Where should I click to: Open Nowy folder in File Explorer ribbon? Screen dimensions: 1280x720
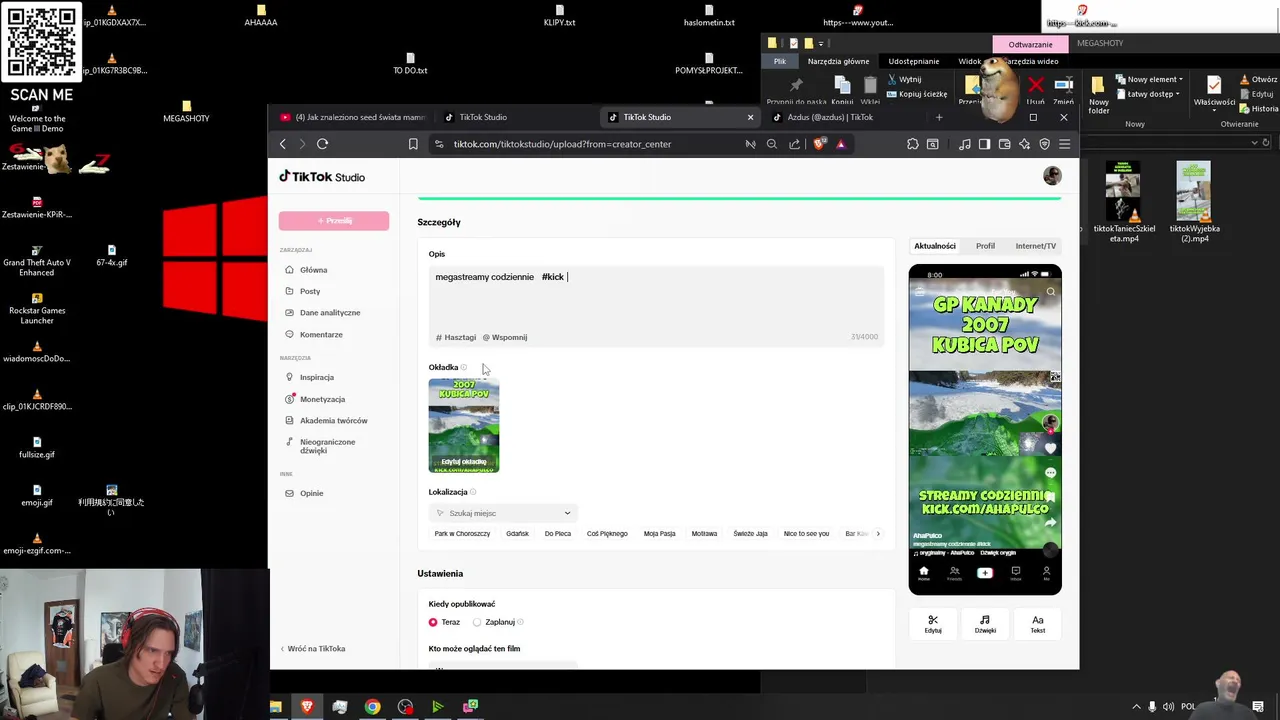(x=1098, y=94)
